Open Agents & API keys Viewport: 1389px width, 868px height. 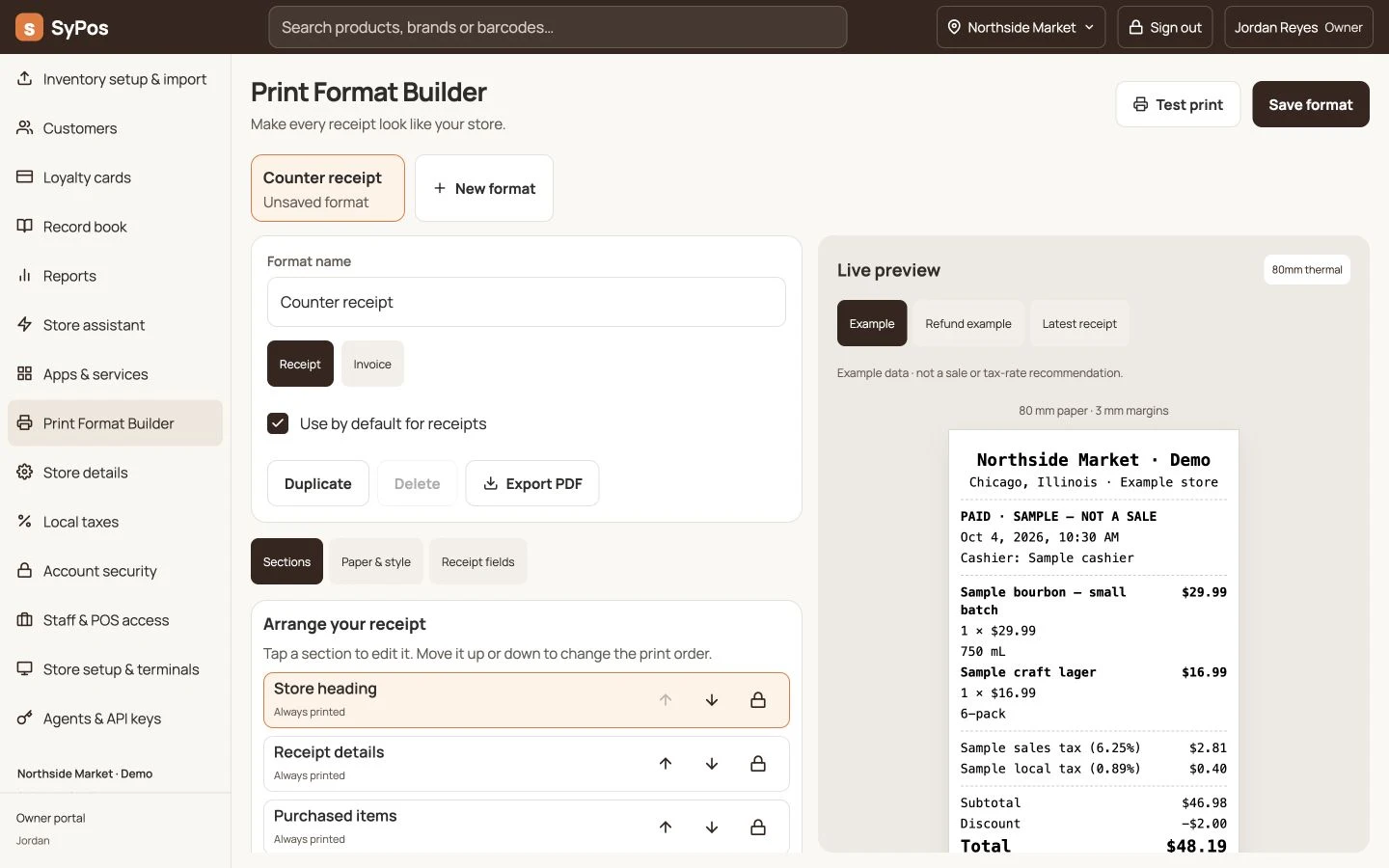coord(115,719)
